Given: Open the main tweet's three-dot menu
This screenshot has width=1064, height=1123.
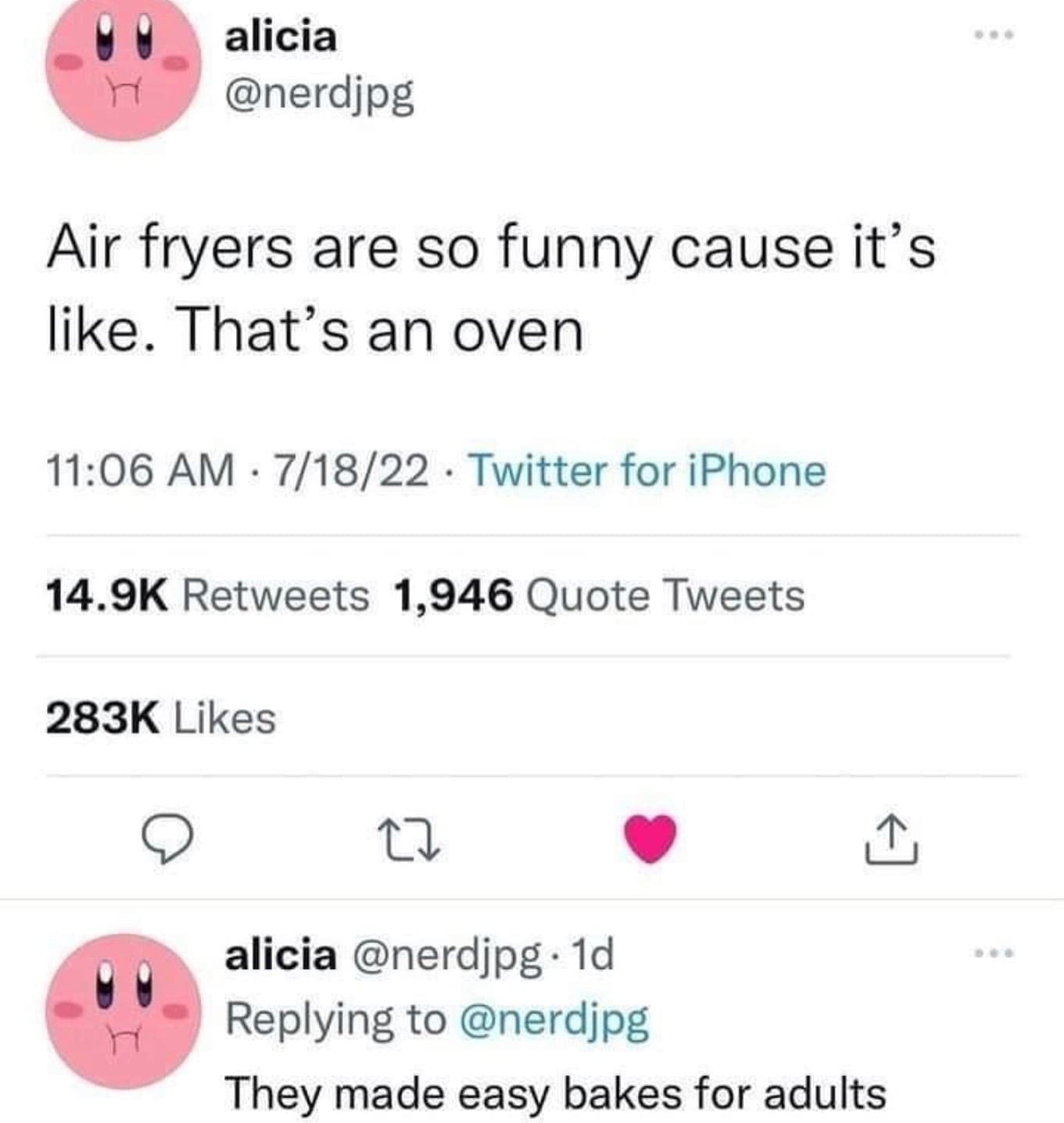Looking at the screenshot, I should 994,35.
